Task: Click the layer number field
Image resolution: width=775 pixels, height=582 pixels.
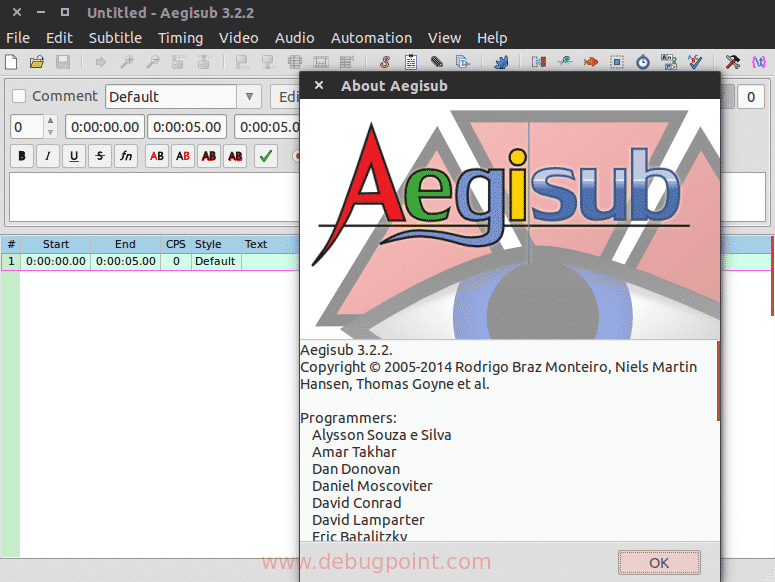Action: (27, 127)
